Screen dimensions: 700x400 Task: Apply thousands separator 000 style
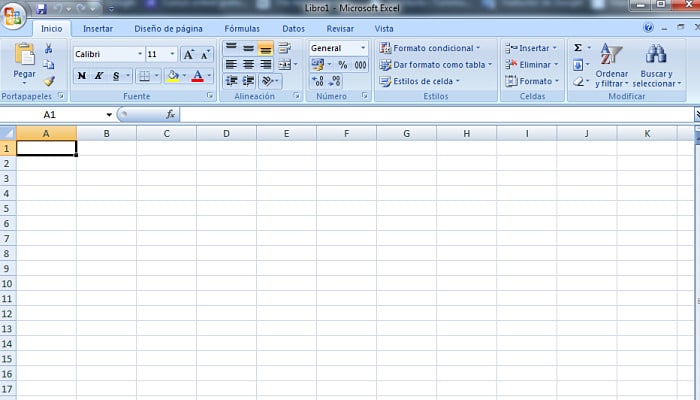(x=360, y=65)
